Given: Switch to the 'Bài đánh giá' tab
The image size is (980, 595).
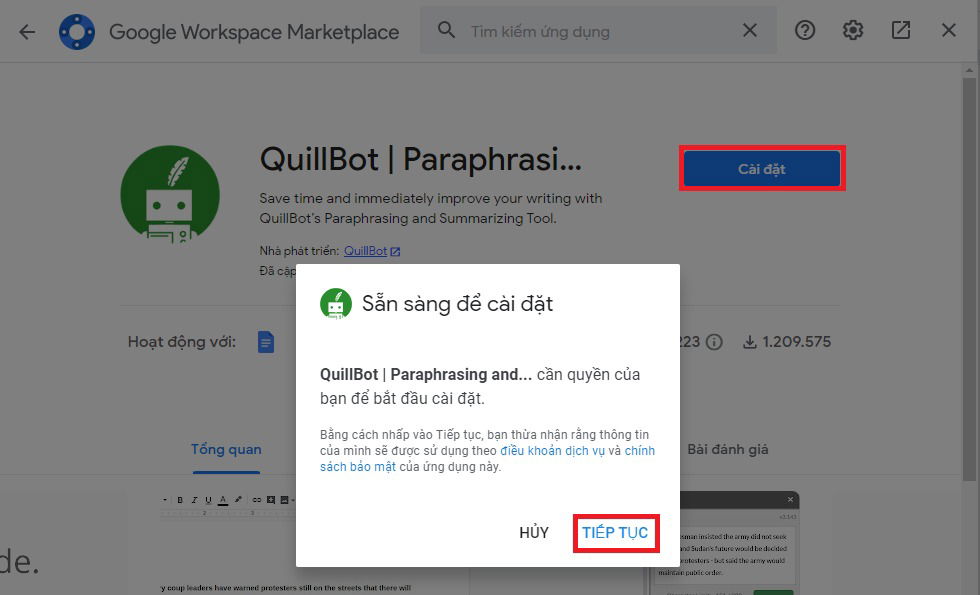Looking at the screenshot, I should tap(728, 449).
